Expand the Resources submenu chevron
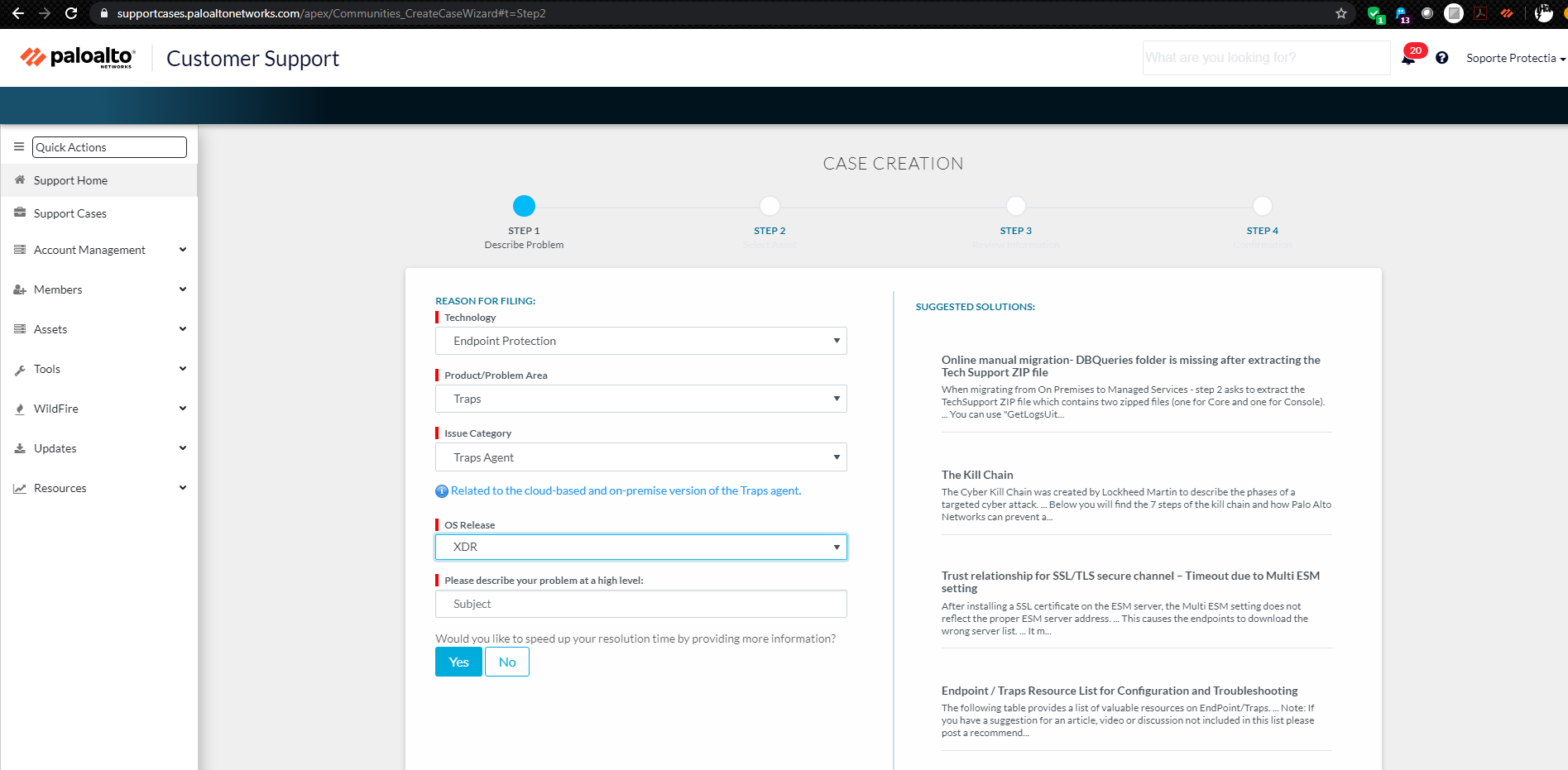Screen dimensions: 1568x770 point(183,487)
